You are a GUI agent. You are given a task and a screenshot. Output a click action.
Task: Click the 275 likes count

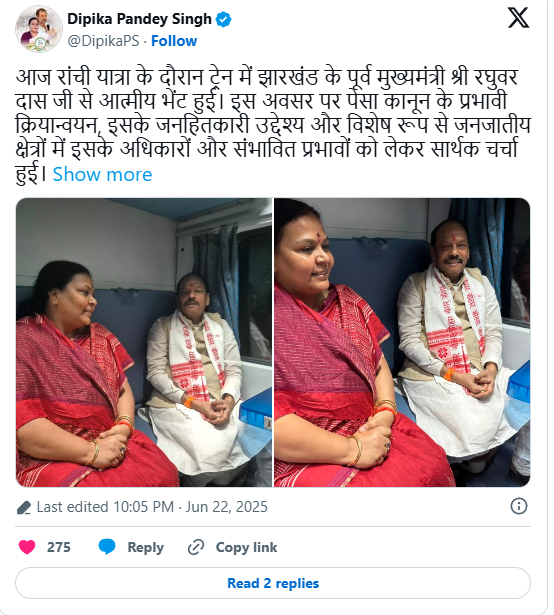point(59,547)
